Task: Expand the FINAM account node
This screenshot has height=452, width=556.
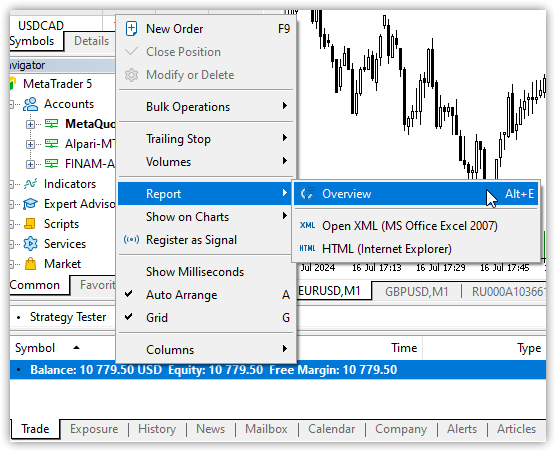Action: tap(30, 164)
